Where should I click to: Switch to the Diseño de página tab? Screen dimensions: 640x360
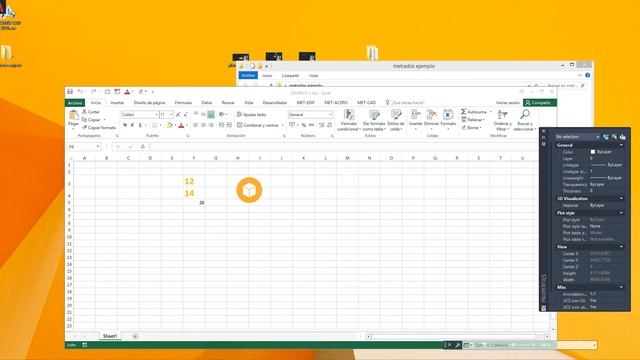(149, 103)
